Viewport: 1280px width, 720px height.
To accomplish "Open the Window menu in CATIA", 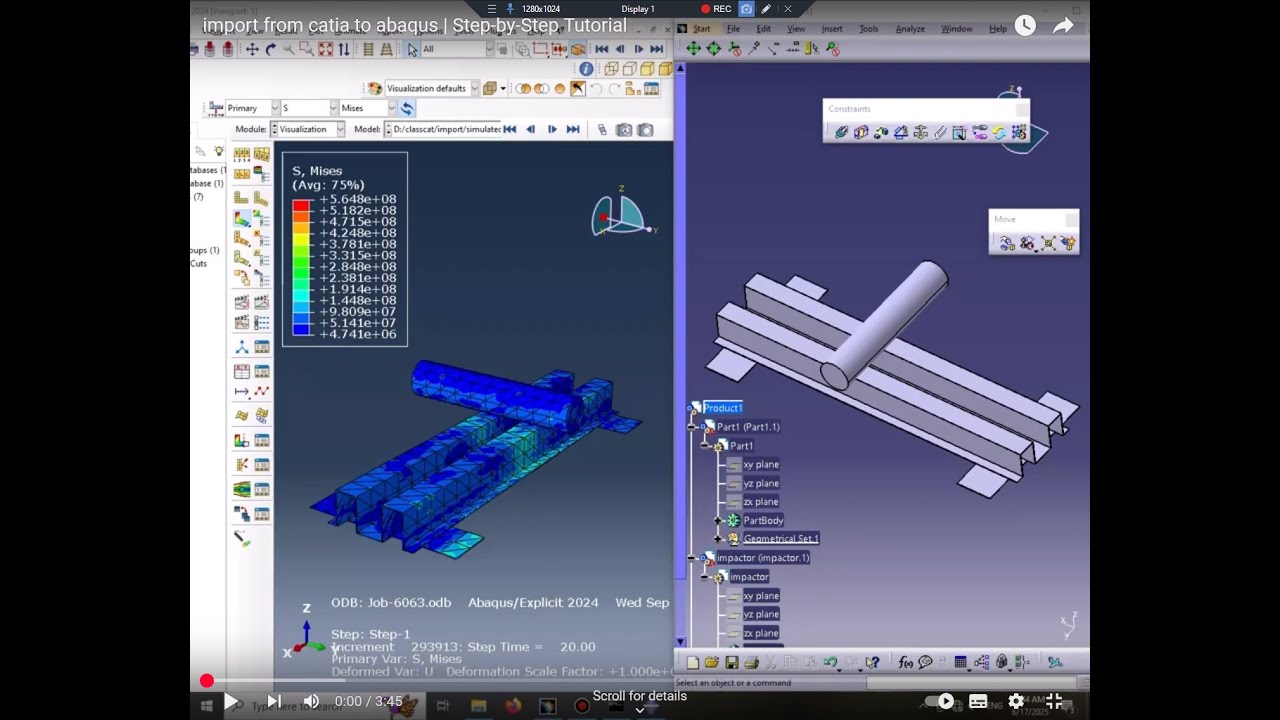I will tap(957, 29).
